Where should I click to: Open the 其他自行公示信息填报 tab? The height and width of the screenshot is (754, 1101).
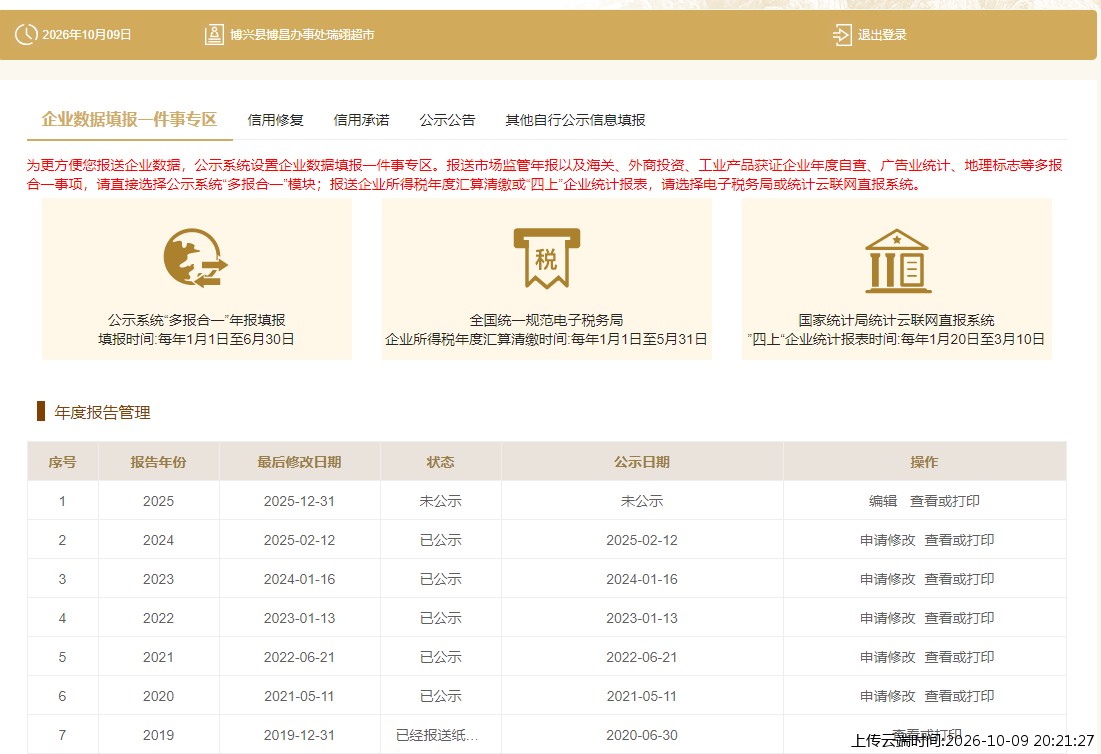[575, 120]
